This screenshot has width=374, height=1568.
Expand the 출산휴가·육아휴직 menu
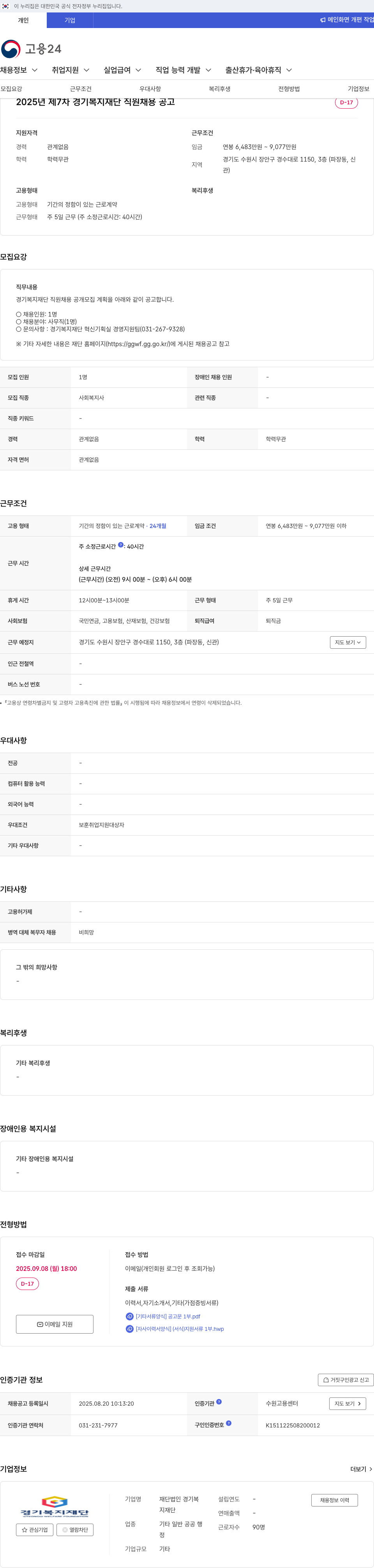pyautogui.click(x=259, y=70)
